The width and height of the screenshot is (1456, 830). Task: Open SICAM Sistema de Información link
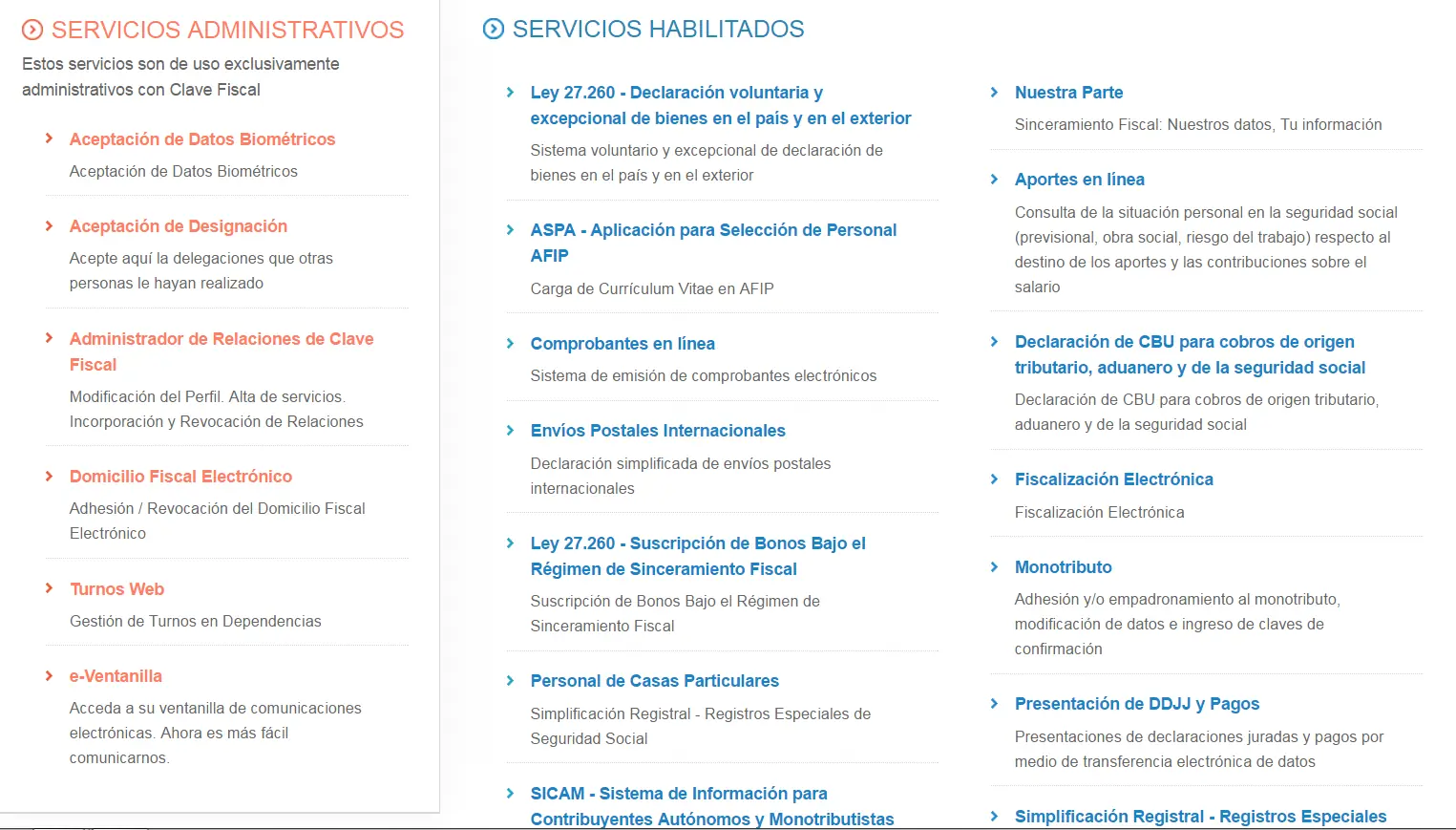coord(712,806)
